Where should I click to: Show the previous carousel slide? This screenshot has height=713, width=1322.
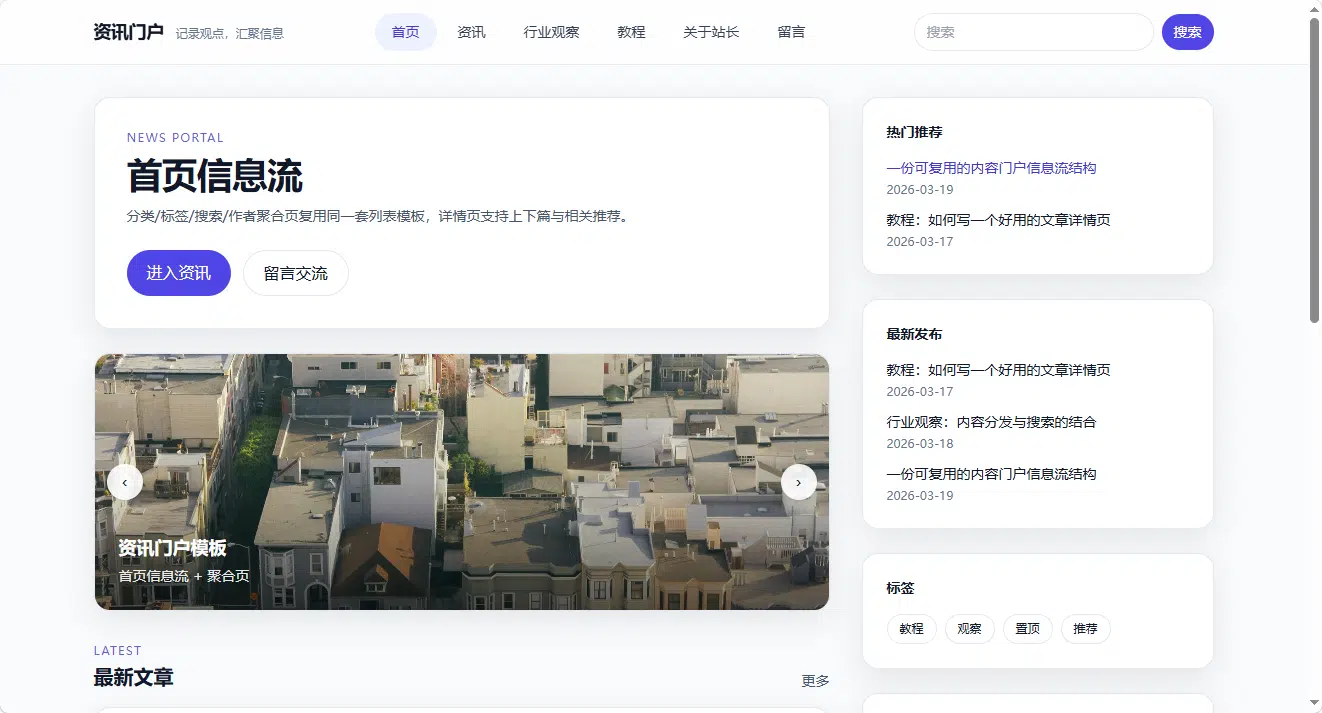125,483
